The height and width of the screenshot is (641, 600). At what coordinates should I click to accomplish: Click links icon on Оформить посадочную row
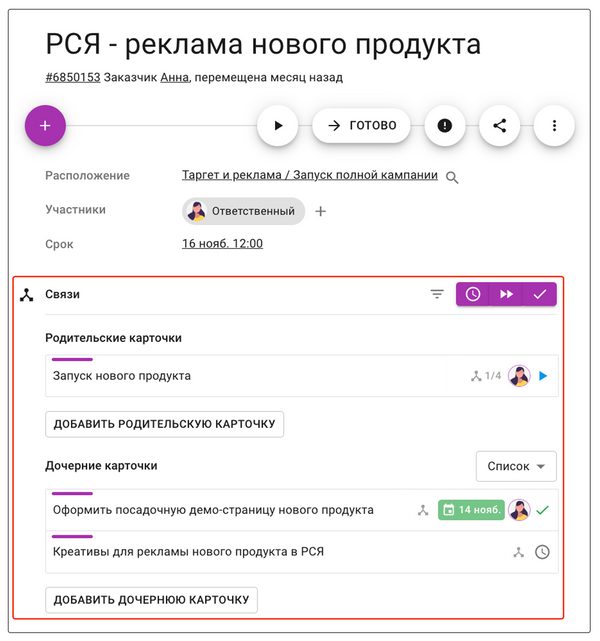pos(423,510)
